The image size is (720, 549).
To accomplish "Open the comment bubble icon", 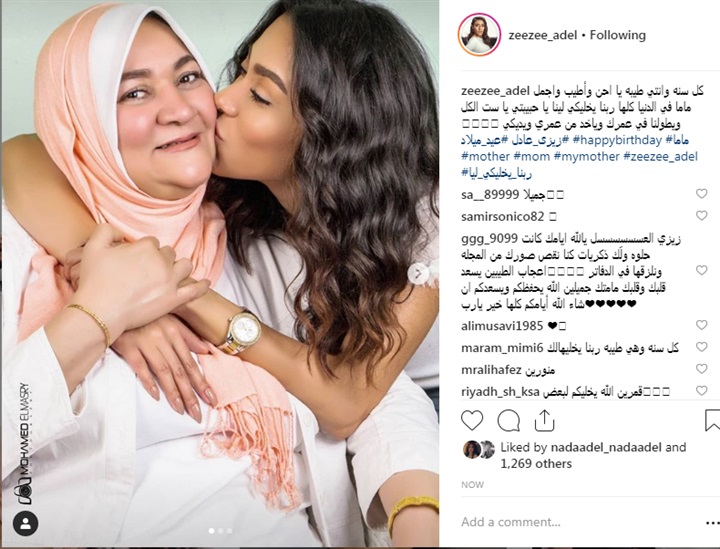I will tap(508, 420).
